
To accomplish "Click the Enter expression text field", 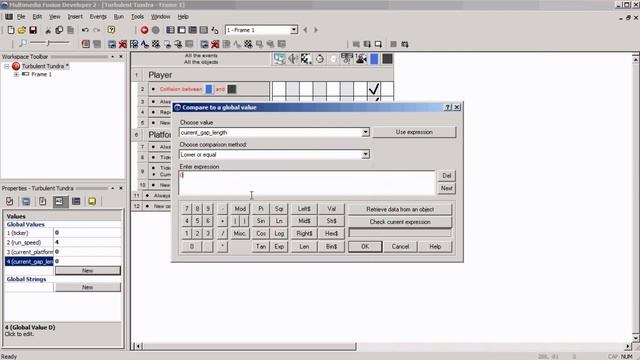I will click(x=307, y=182).
